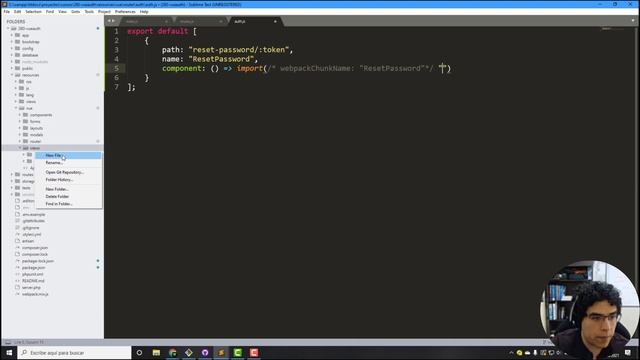Open the Windows Start menu
Viewport: 640px width, 360px height.
pyautogui.click(x=9, y=353)
